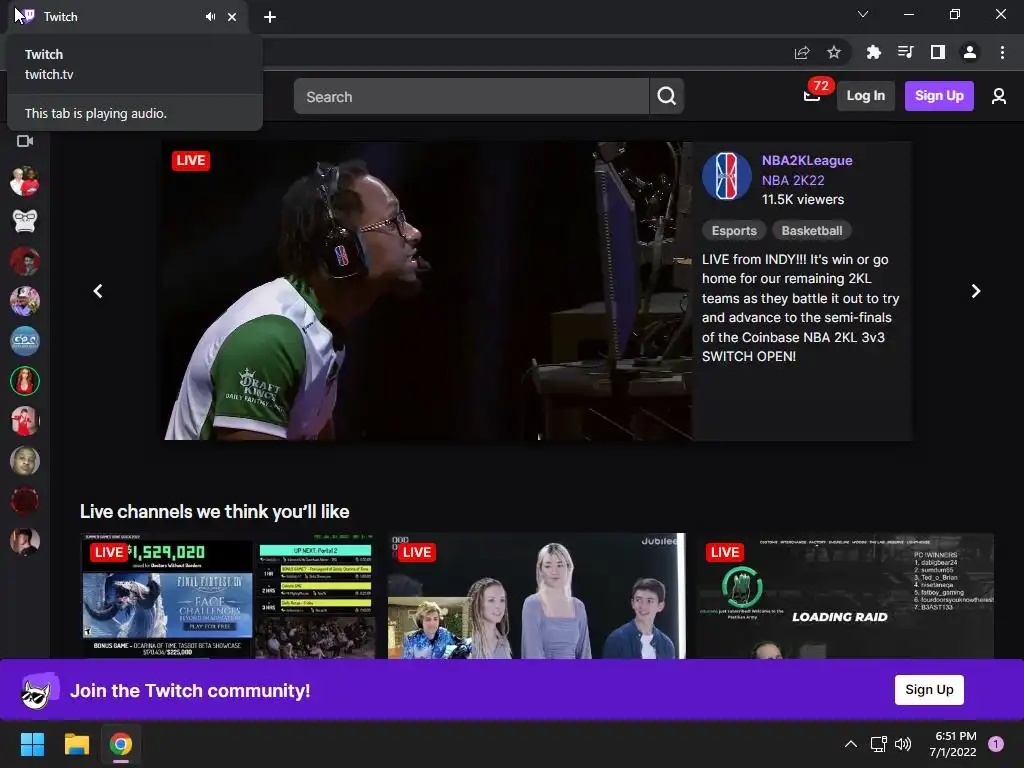Open the third sidebar channel avatar with red background

pos(25,261)
